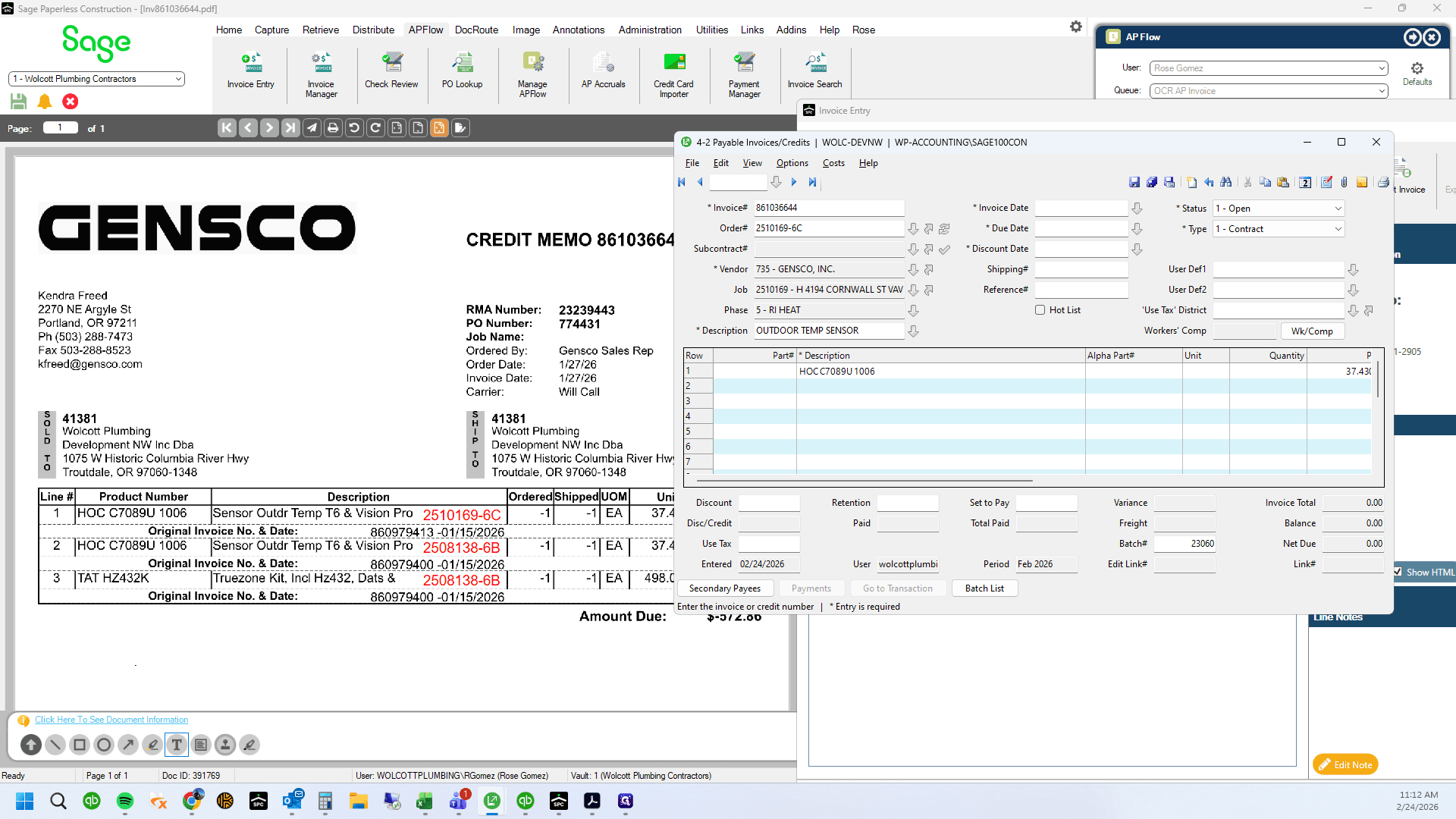Open the Annotations menu tab

[x=578, y=30]
